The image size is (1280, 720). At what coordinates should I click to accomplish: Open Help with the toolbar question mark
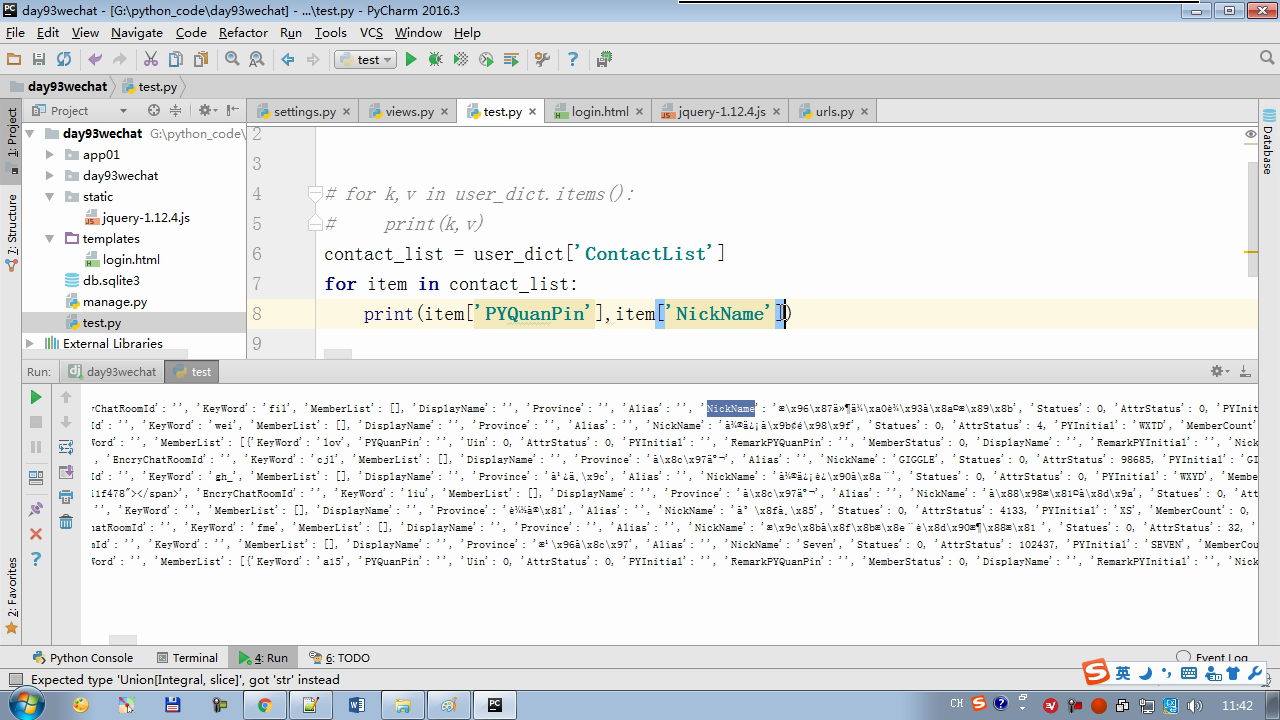point(573,60)
